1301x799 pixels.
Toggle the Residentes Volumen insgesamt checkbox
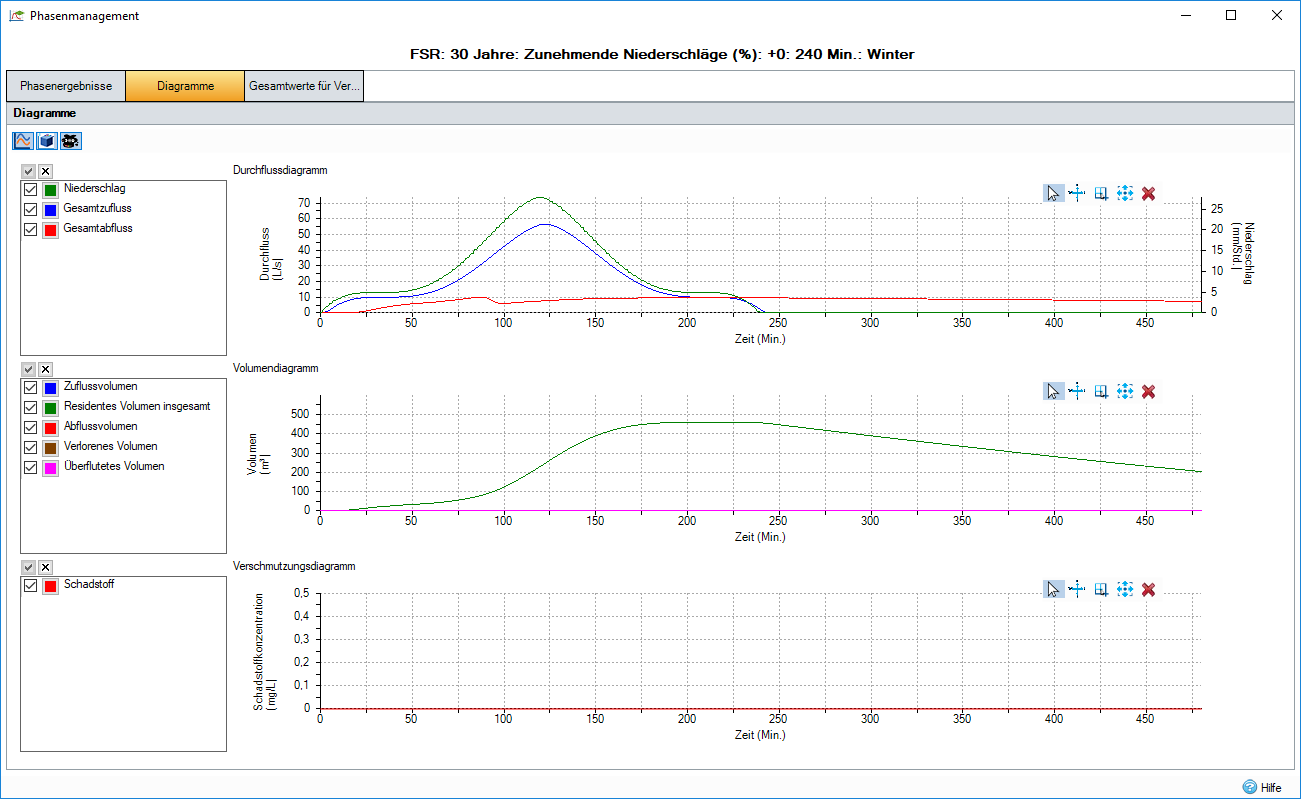30,407
